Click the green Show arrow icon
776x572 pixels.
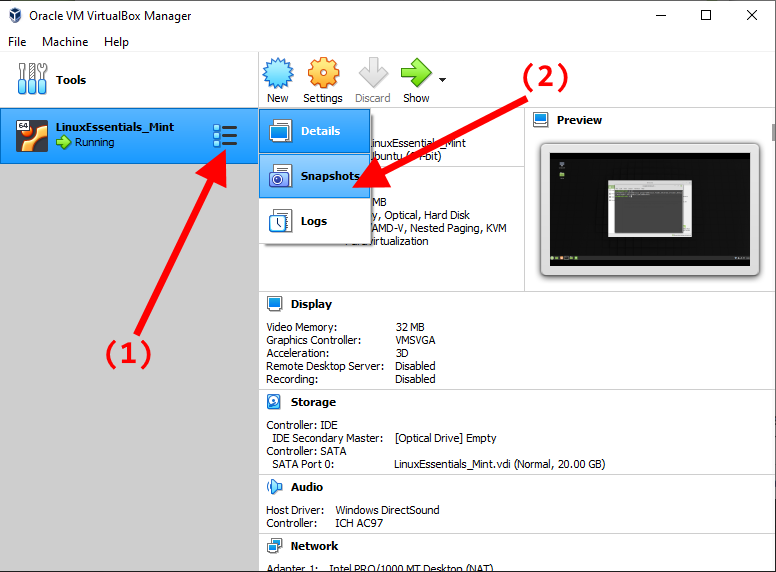click(x=416, y=73)
